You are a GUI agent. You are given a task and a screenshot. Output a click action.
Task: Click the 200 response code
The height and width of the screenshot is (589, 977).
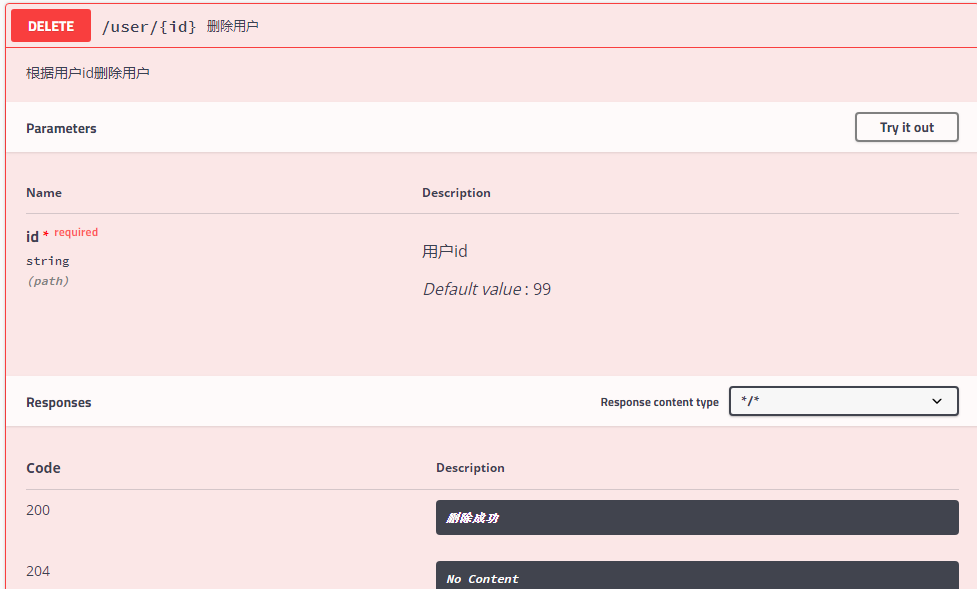pyautogui.click(x=38, y=510)
